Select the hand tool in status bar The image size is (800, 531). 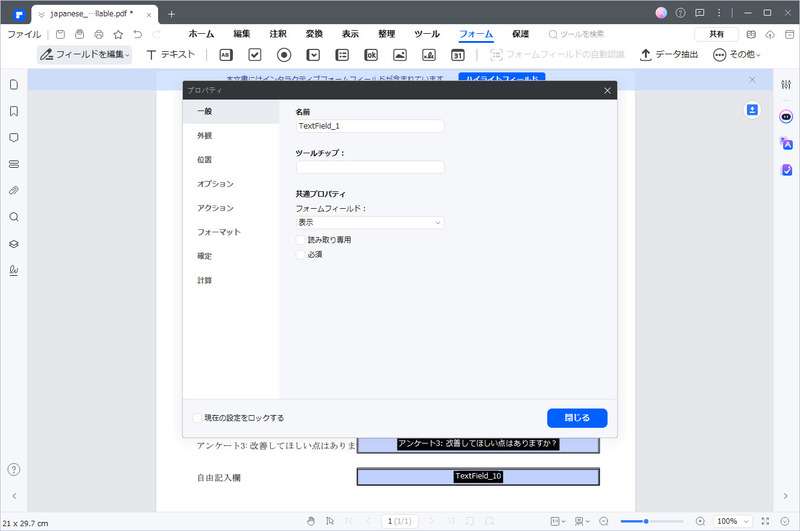(x=311, y=521)
